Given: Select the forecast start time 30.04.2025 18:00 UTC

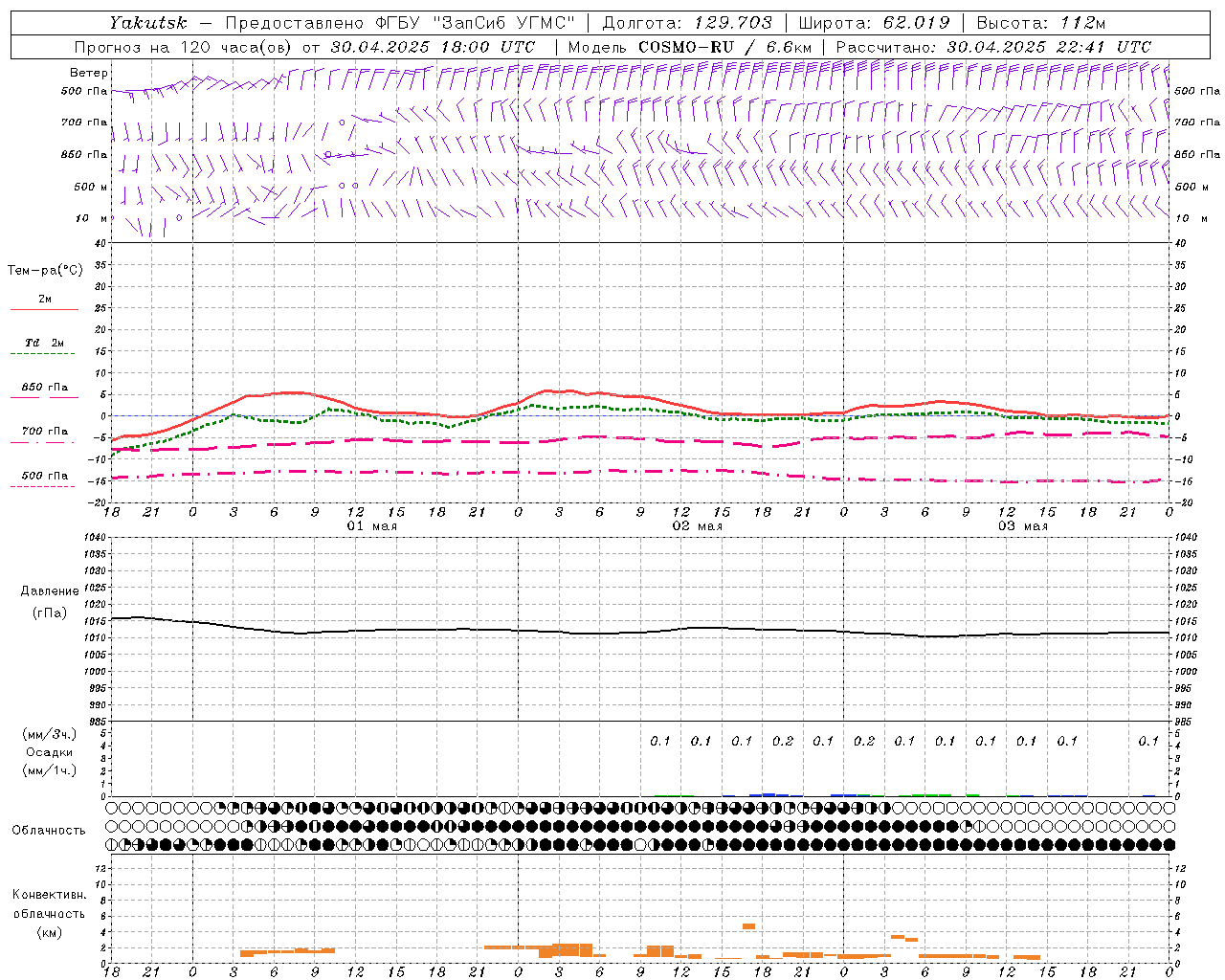Looking at the screenshot, I should pos(433,47).
